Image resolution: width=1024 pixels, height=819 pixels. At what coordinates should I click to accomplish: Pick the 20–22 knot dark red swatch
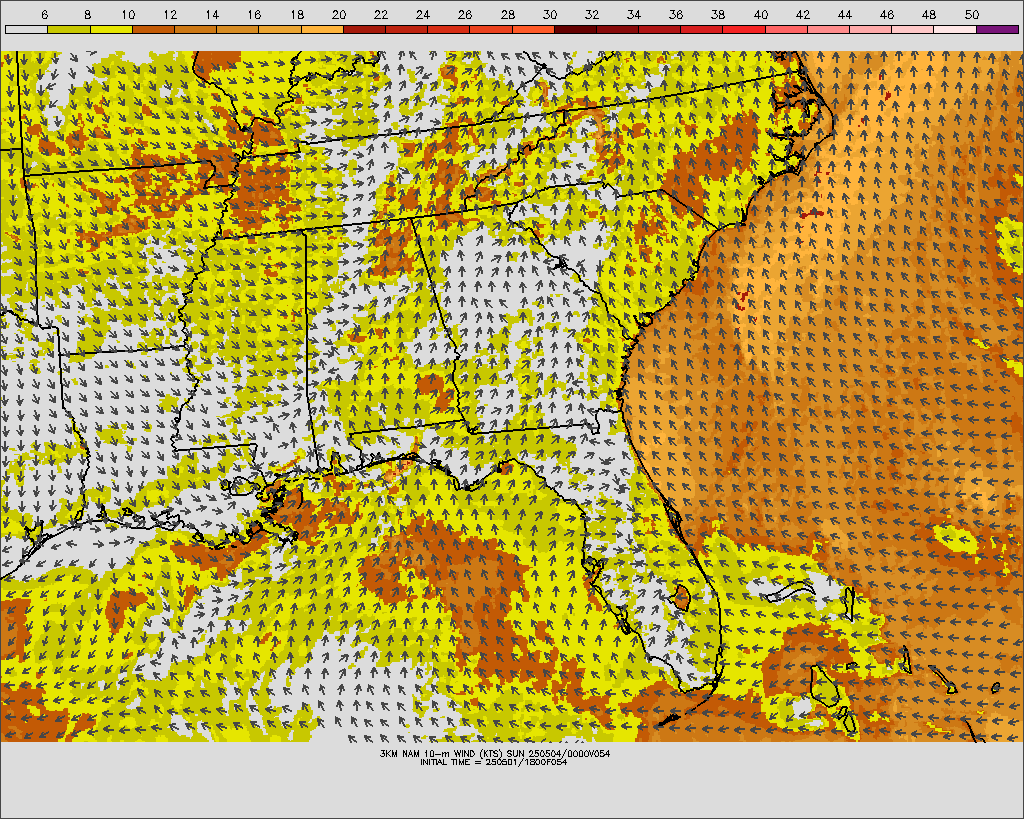point(364,29)
